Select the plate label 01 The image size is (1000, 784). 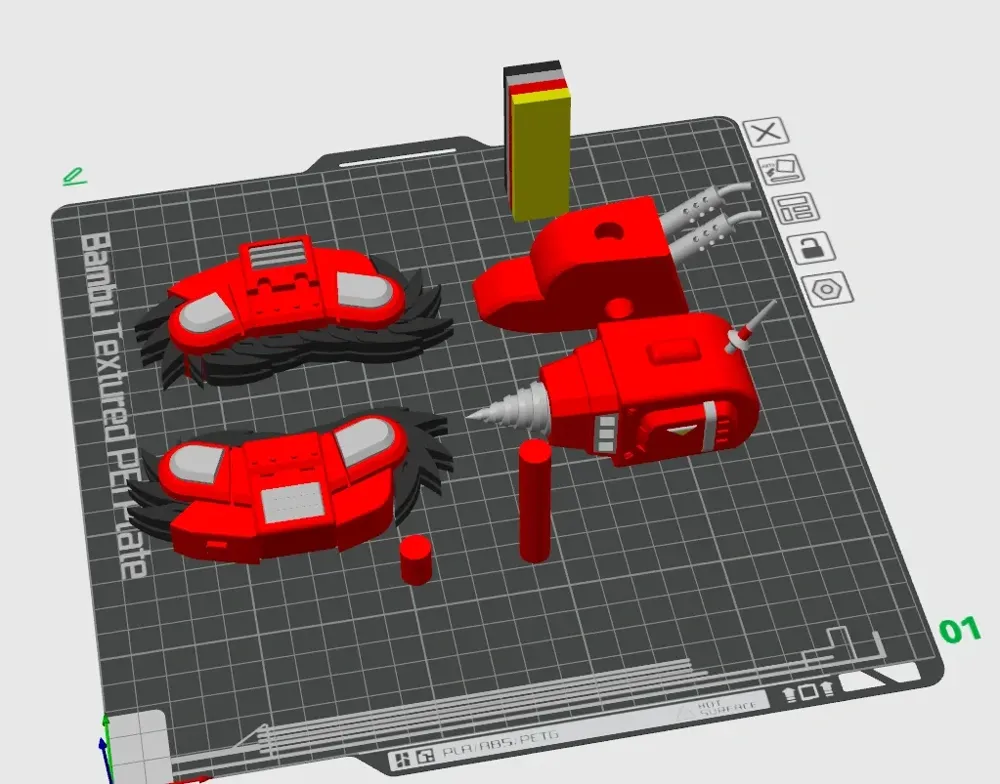958,632
